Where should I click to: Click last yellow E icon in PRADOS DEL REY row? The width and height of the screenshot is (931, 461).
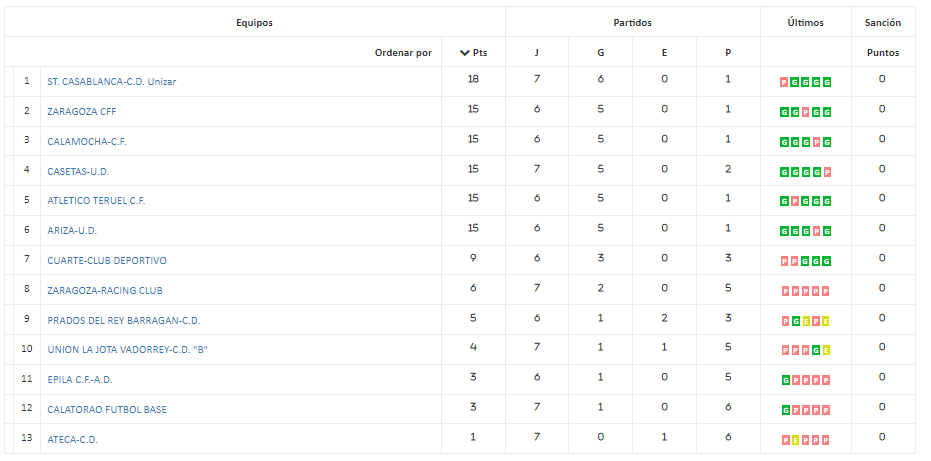[826, 321]
